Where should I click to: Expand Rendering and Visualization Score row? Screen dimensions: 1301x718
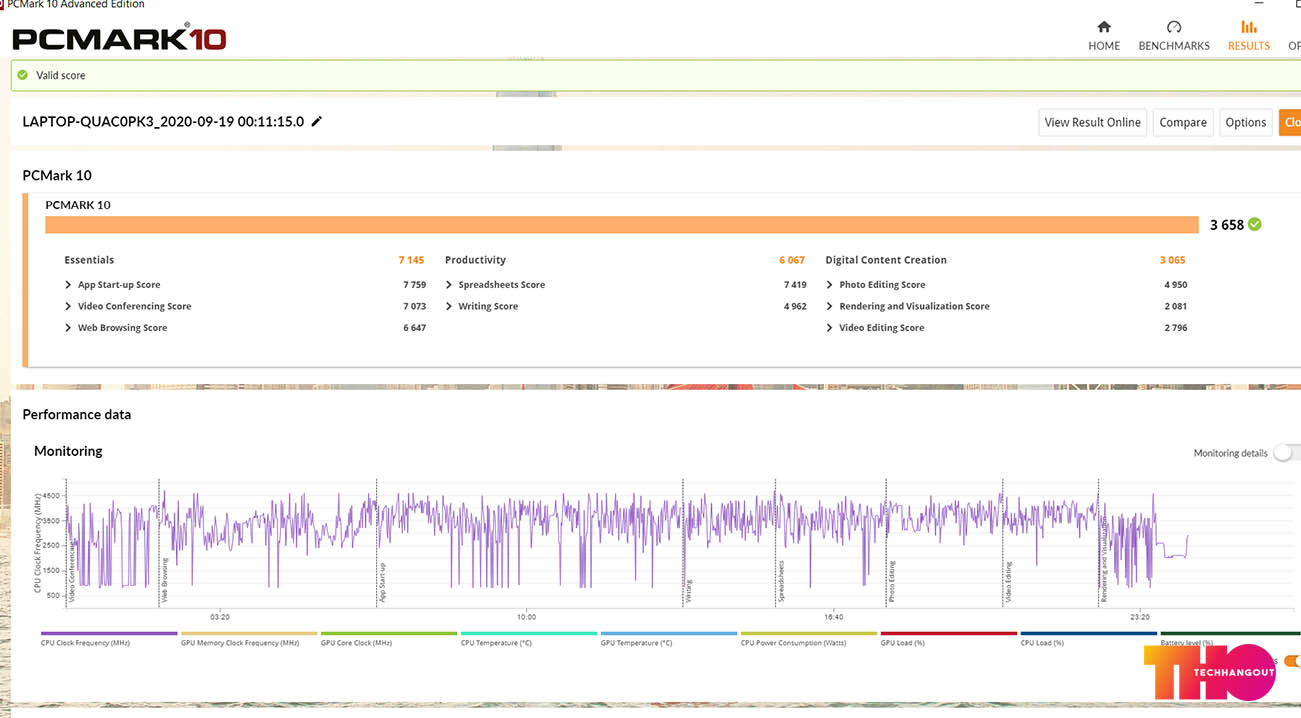(830, 306)
